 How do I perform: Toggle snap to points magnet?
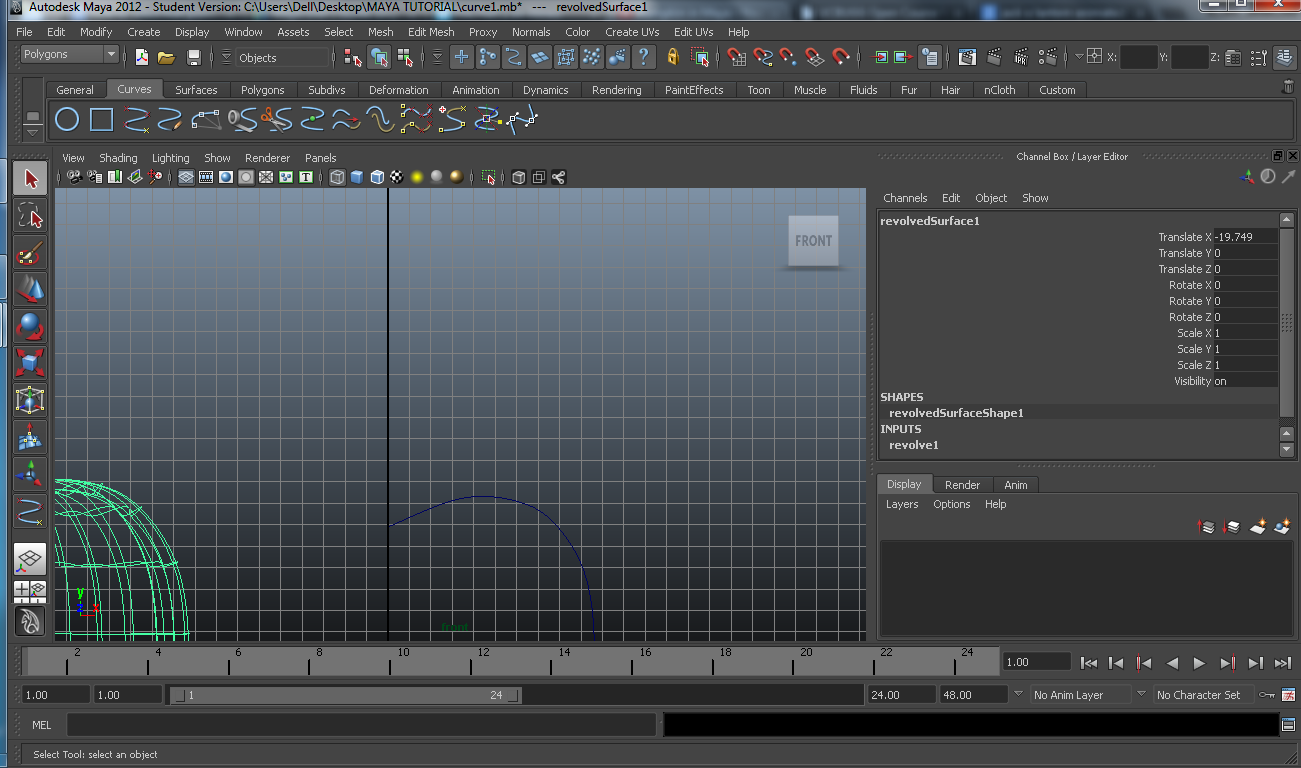pos(788,57)
